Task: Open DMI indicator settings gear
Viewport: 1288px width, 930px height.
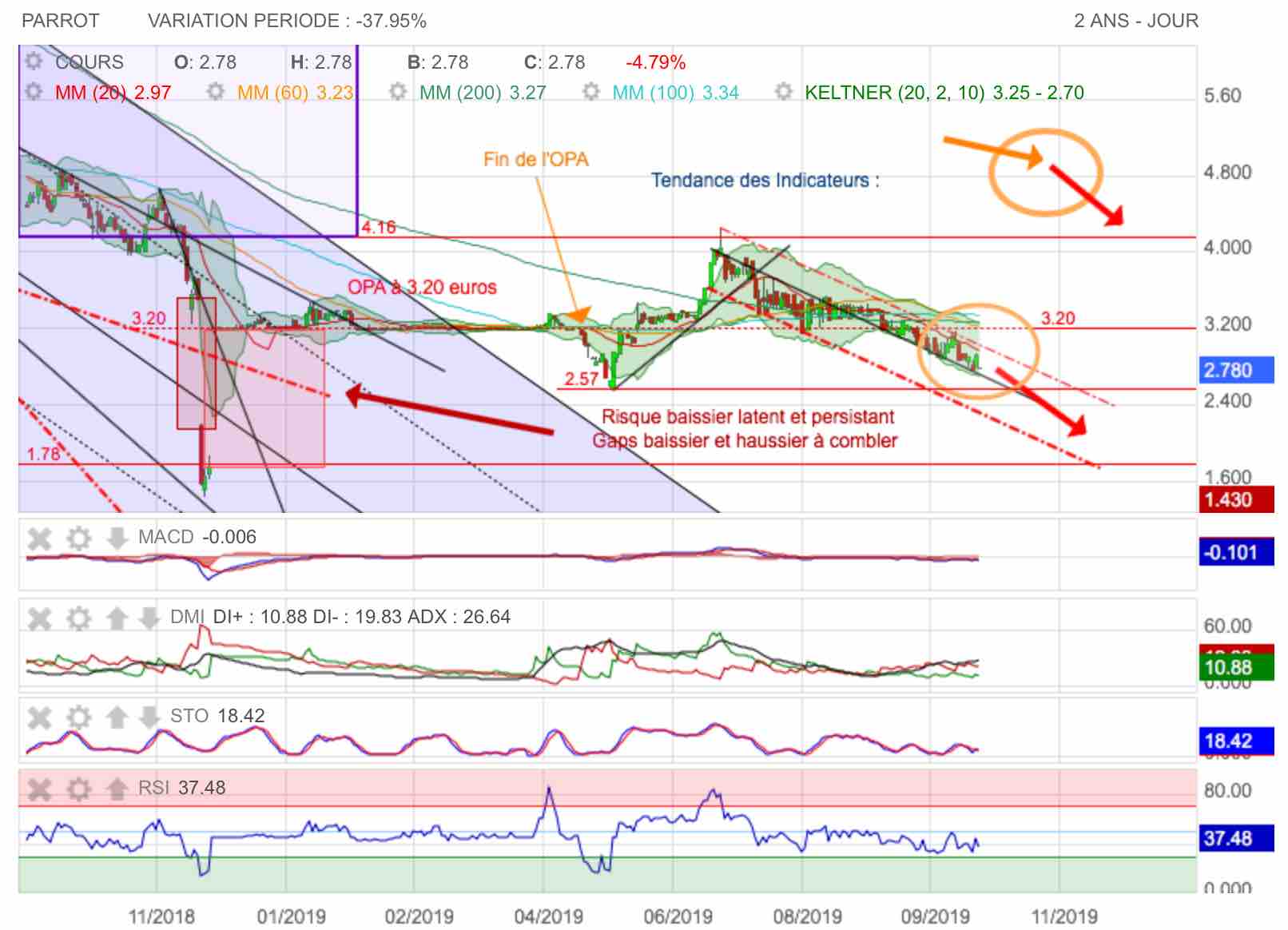Action: click(x=78, y=618)
